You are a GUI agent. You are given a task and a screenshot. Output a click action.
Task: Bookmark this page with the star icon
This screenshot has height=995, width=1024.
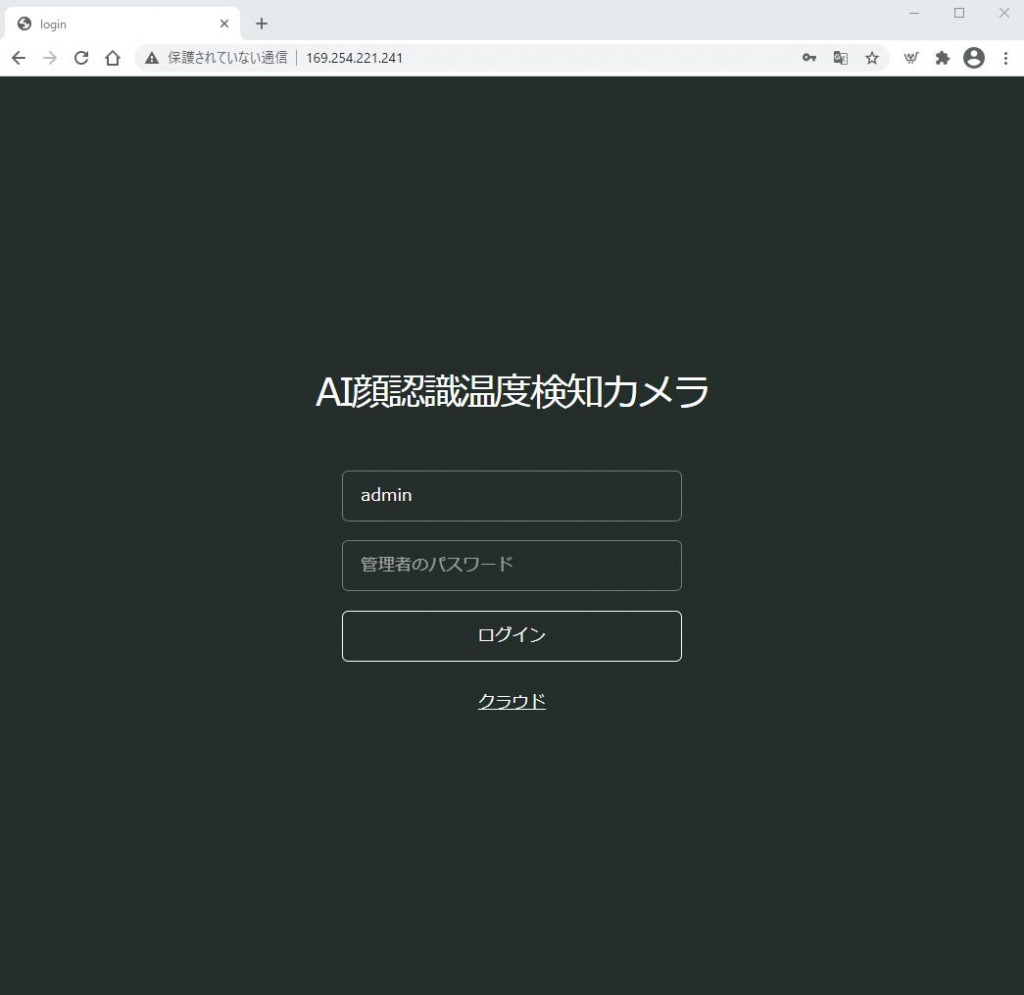pyautogui.click(x=872, y=58)
